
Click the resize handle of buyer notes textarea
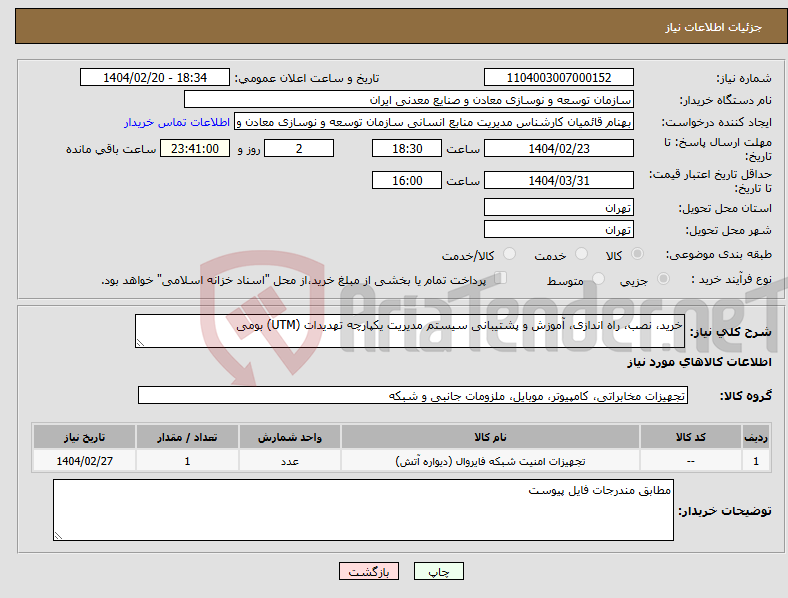coord(58,536)
